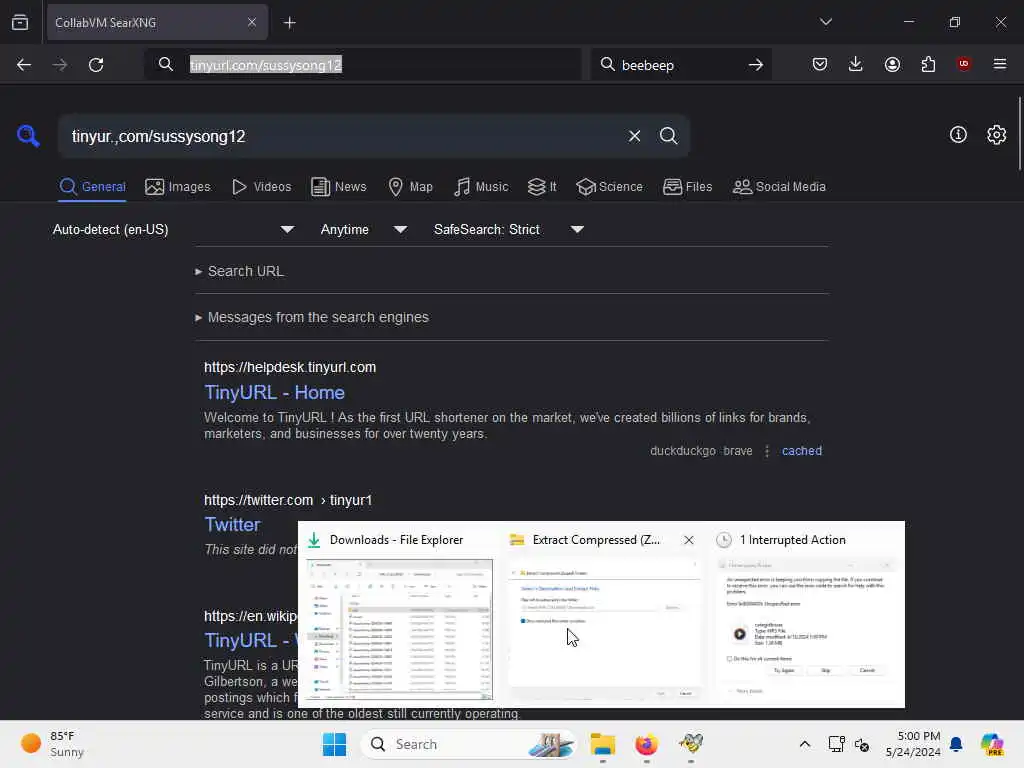Switch to the Science category tab
Viewport: 1024px width, 768px height.
(x=609, y=187)
